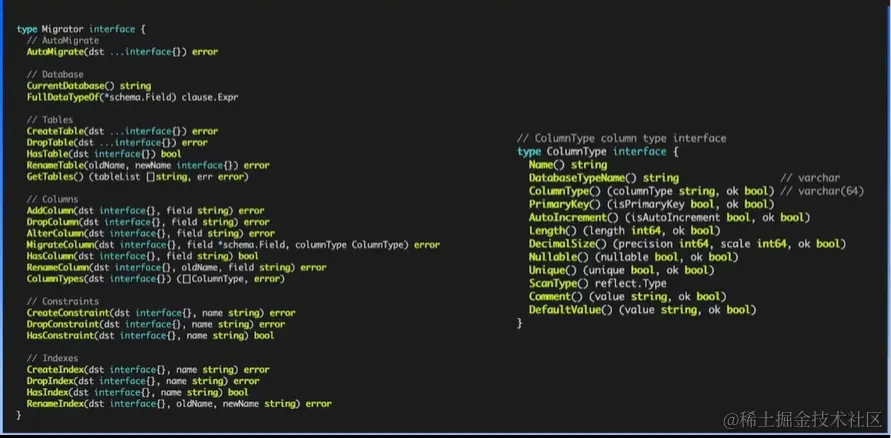
Task: Select the HasTable method line
Action: [104, 154]
